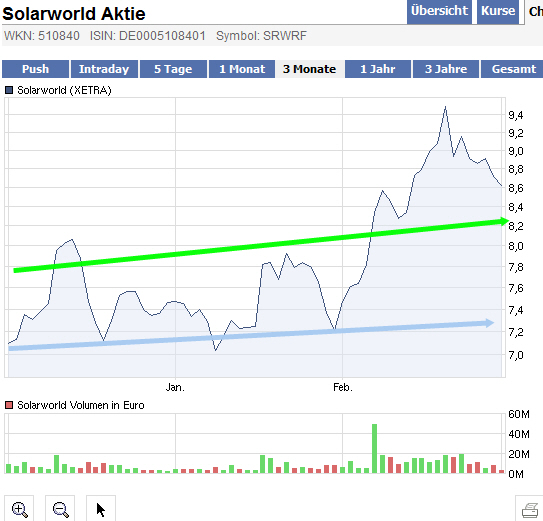543x521 pixels.
Task: Click the 8,2 price axis label
Action: point(516,226)
